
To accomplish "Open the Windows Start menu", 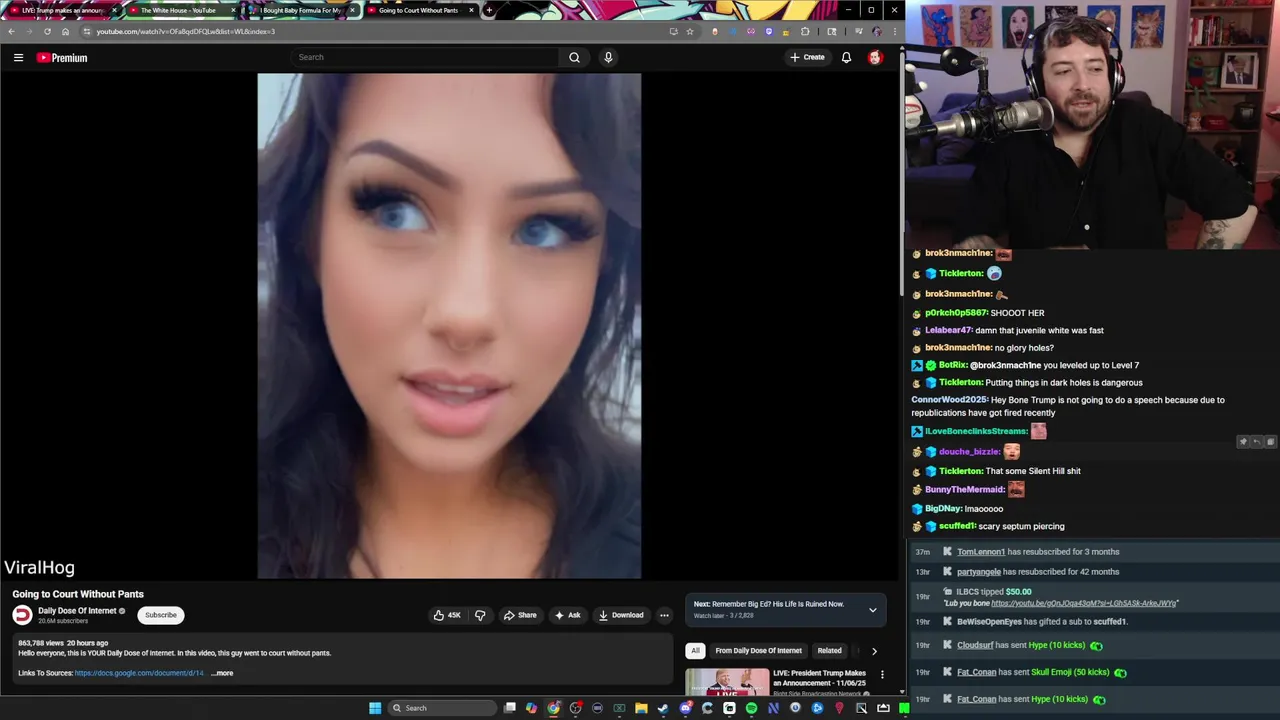I will tap(375, 708).
